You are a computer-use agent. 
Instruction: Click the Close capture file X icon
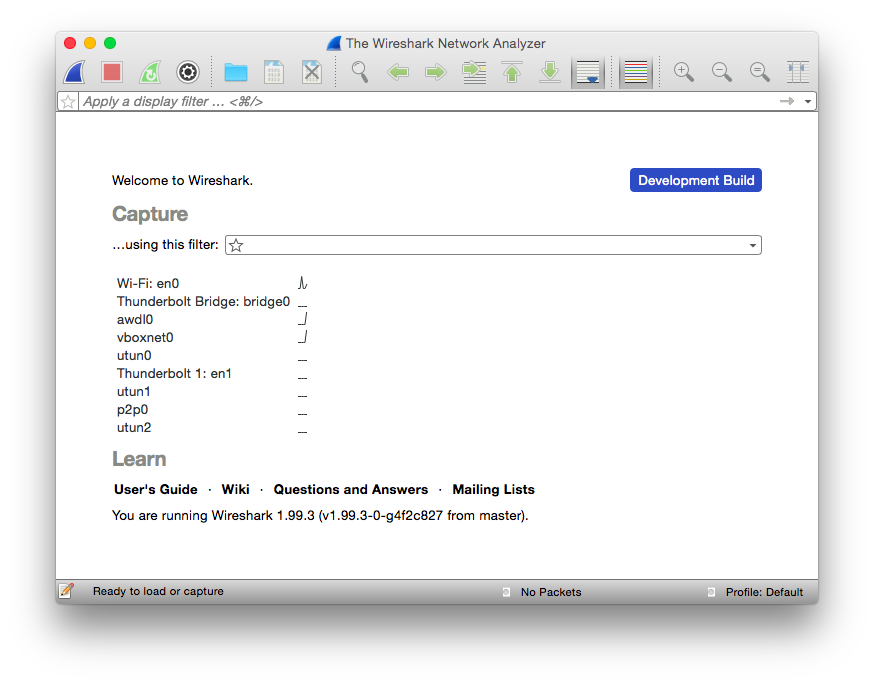[x=312, y=72]
